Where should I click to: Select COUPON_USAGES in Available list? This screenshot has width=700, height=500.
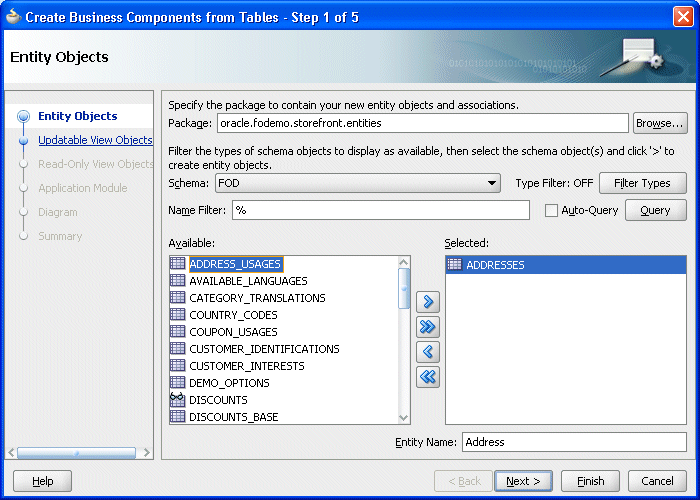233,332
